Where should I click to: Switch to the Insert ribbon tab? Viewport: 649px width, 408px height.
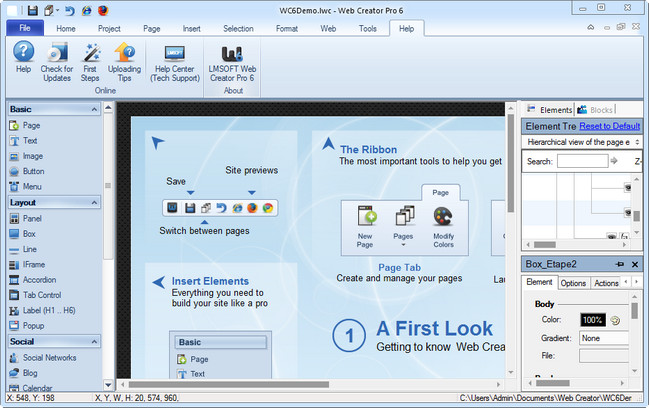pyautogui.click(x=192, y=29)
